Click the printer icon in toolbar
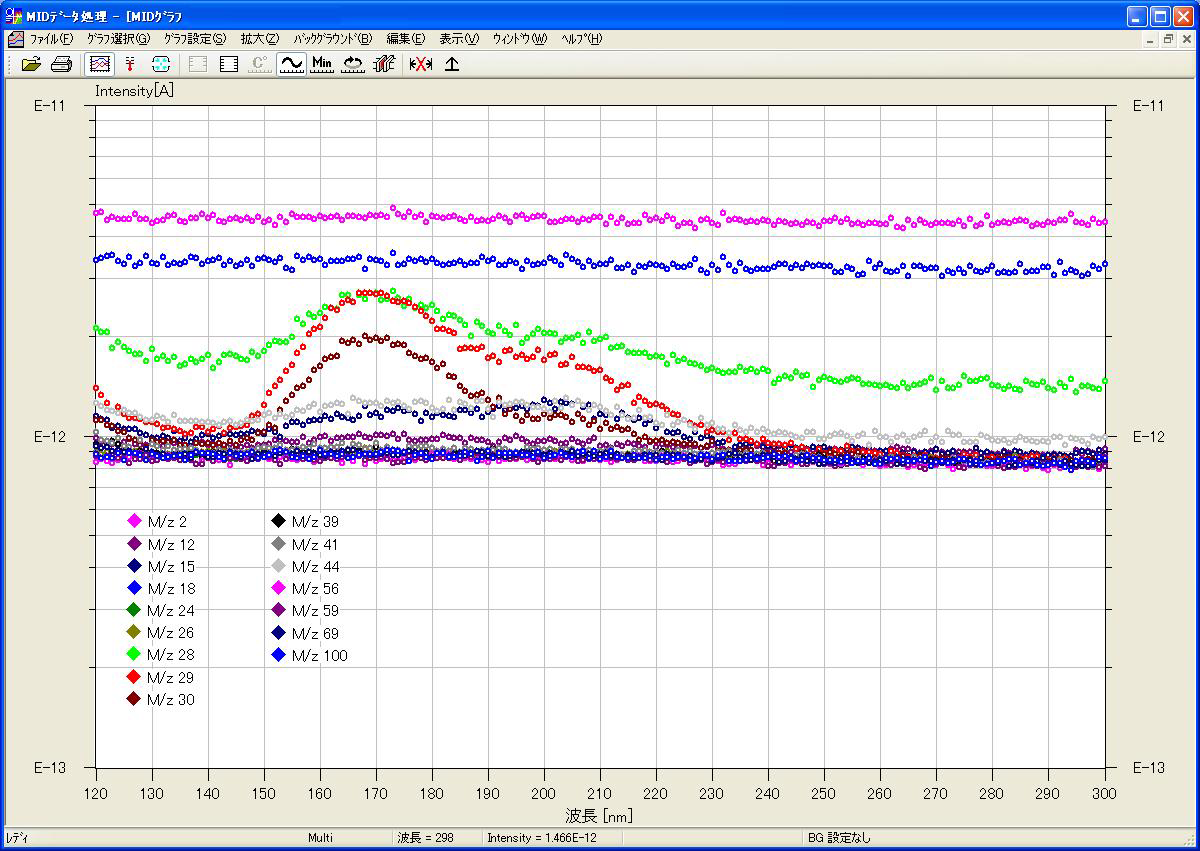This screenshot has width=1200, height=851. point(61,64)
